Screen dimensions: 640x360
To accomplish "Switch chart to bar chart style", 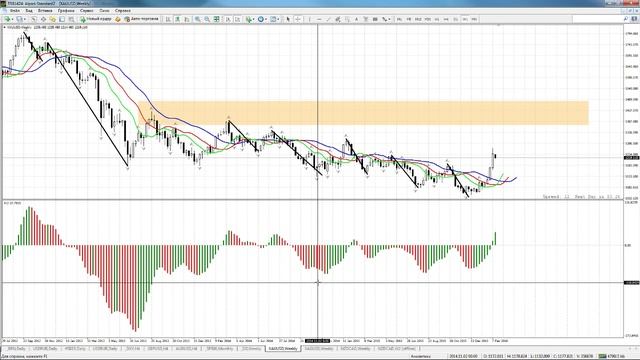I will (x=168, y=19).
